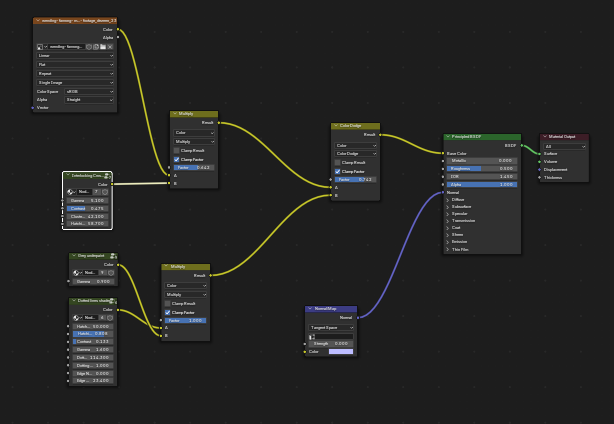Click the image name field in the Image Texture node

click(66, 47)
